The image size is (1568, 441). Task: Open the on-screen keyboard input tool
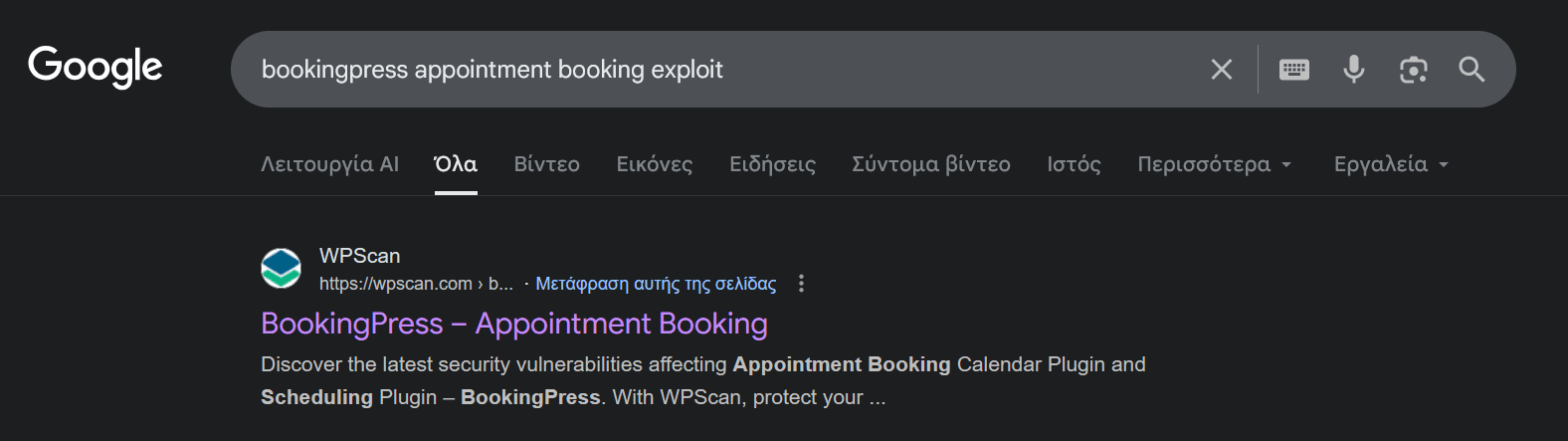coord(1293,70)
